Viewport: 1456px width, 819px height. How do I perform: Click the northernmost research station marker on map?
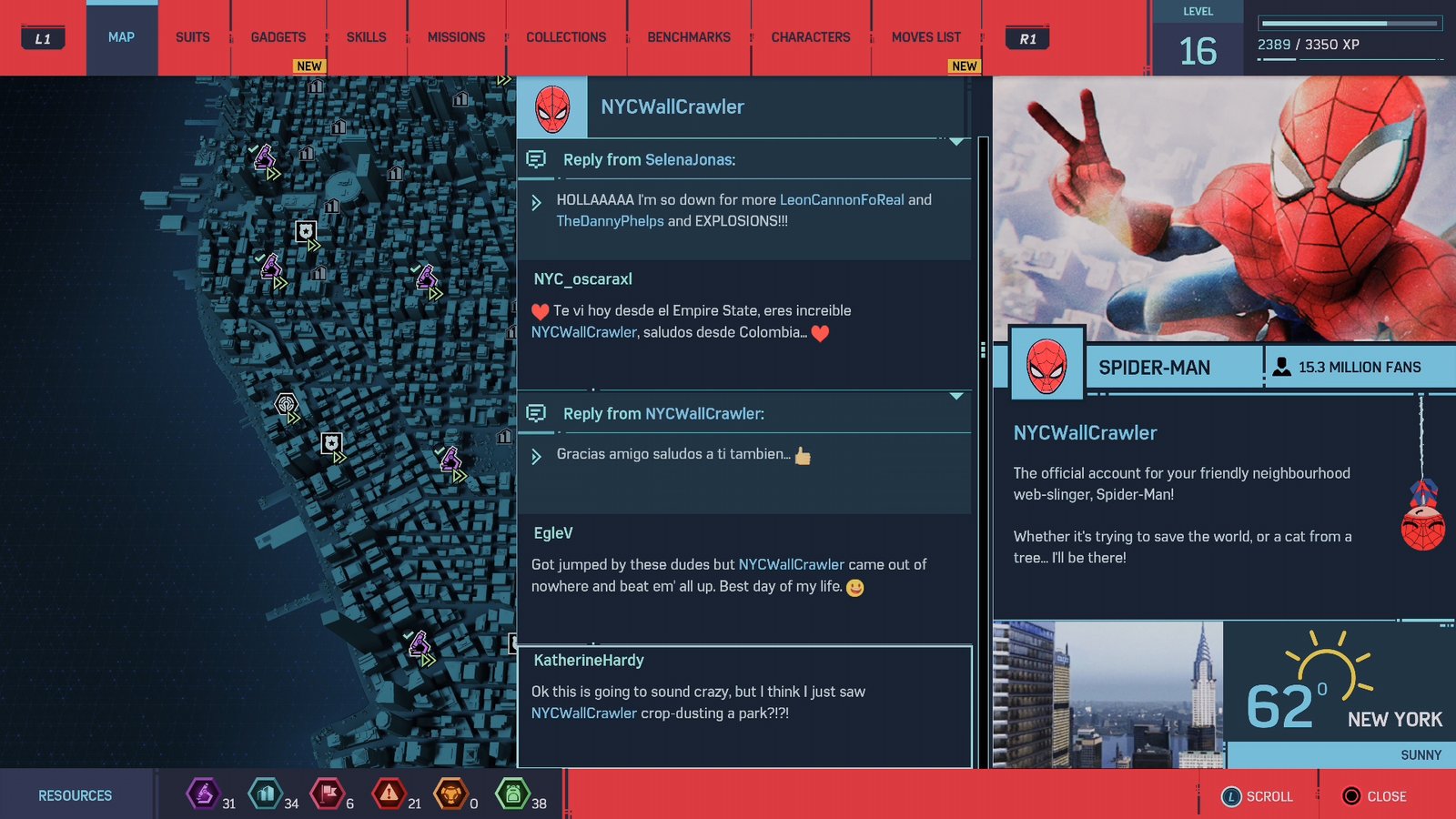click(x=264, y=157)
